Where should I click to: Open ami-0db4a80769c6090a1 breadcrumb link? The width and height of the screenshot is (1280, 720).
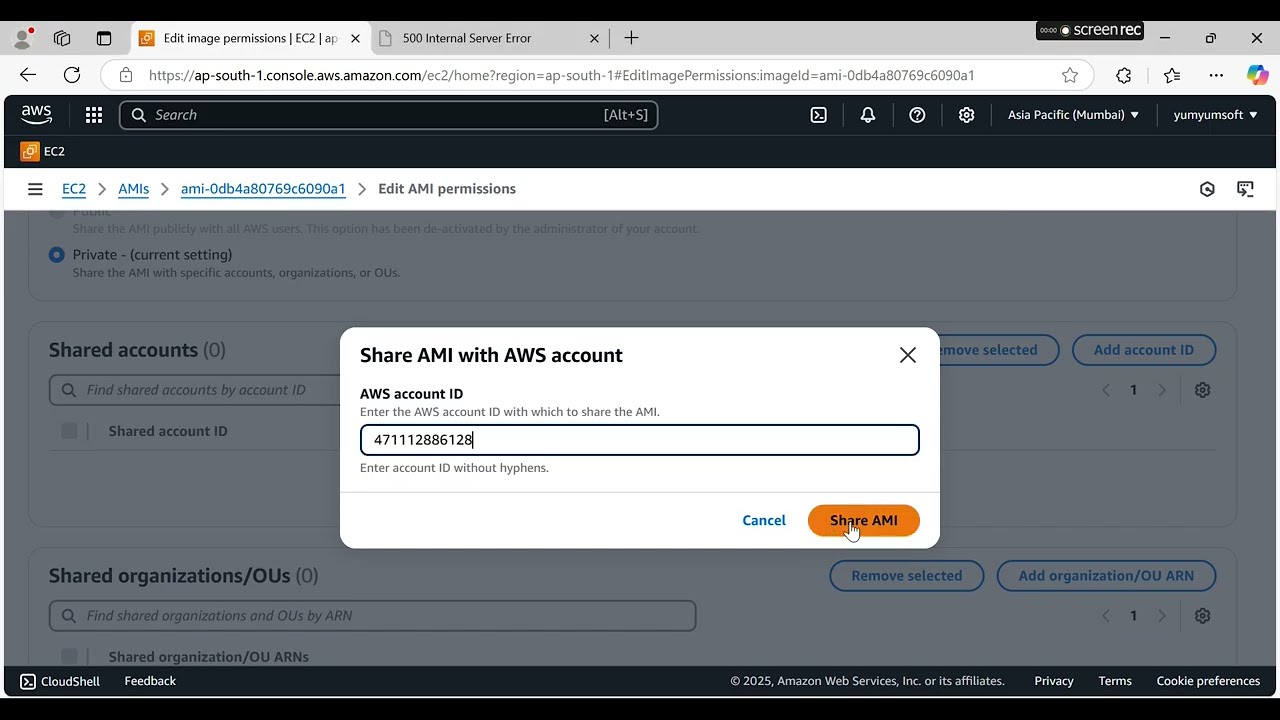pyautogui.click(x=263, y=189)
